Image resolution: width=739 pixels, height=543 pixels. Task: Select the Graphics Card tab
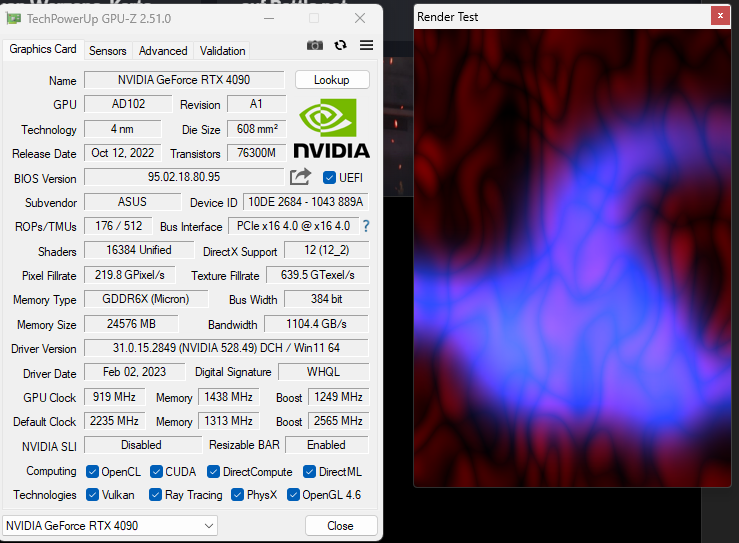pyautogui.click(x=43, y=49)
